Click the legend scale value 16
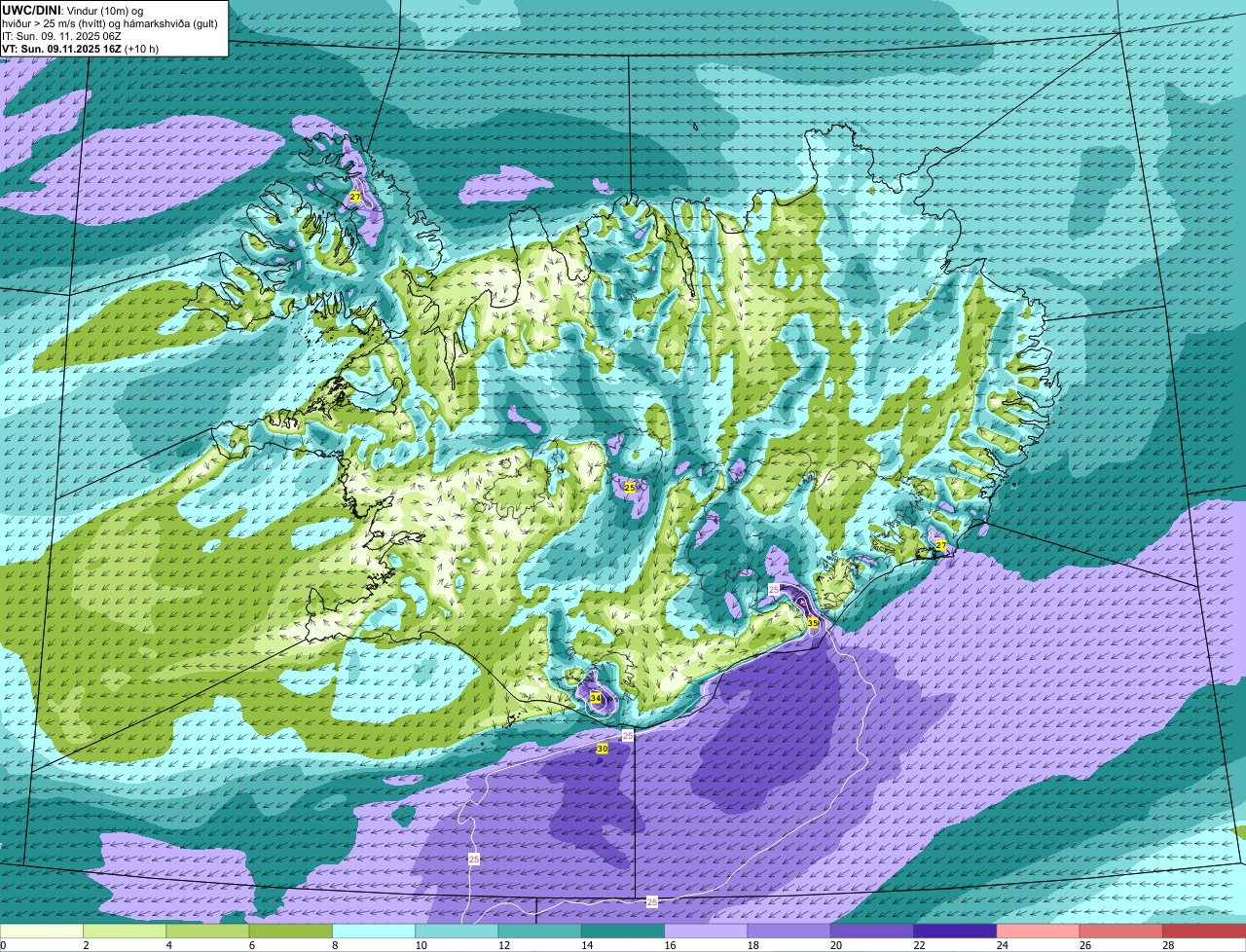 [670, 945]
